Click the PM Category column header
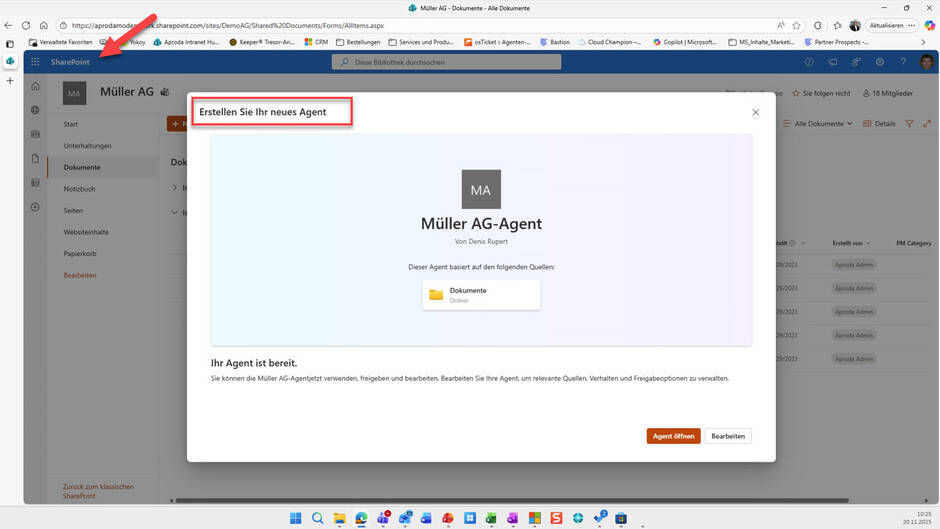The image size is (940, 529). (914, 243)
